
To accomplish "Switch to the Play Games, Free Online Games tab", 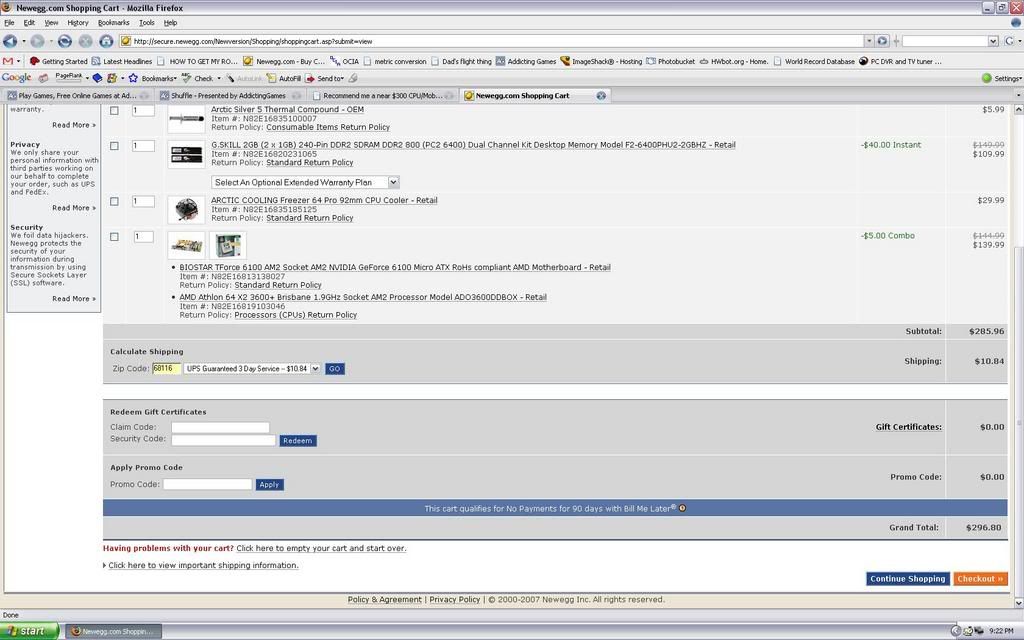I will click(78, 95).
